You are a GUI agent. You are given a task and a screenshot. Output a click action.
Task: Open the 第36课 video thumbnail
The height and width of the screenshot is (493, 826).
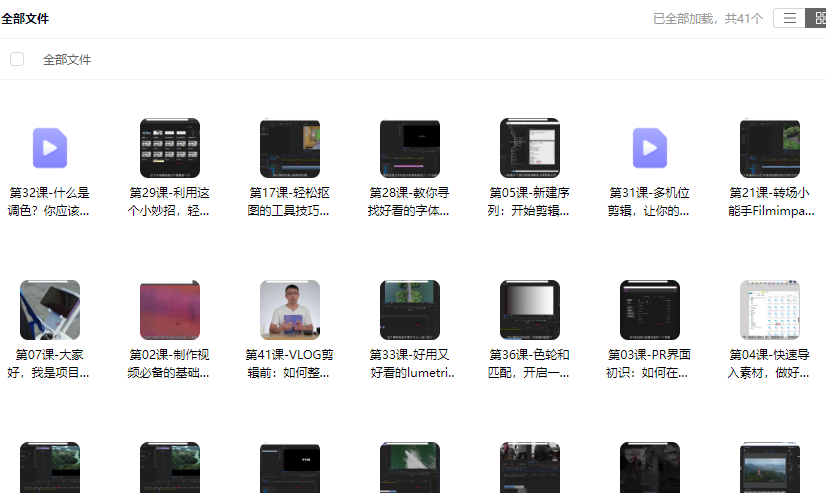pyautogui.click(x=530, y=310)
